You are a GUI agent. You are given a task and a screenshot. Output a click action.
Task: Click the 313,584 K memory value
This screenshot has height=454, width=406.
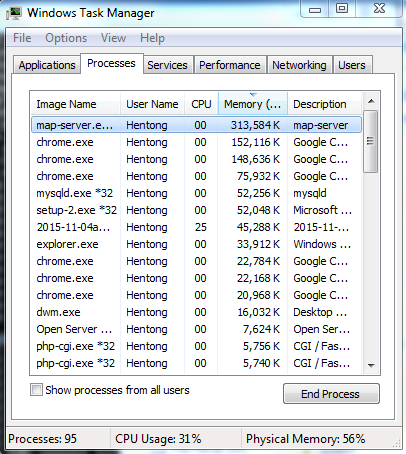[255, 125]
